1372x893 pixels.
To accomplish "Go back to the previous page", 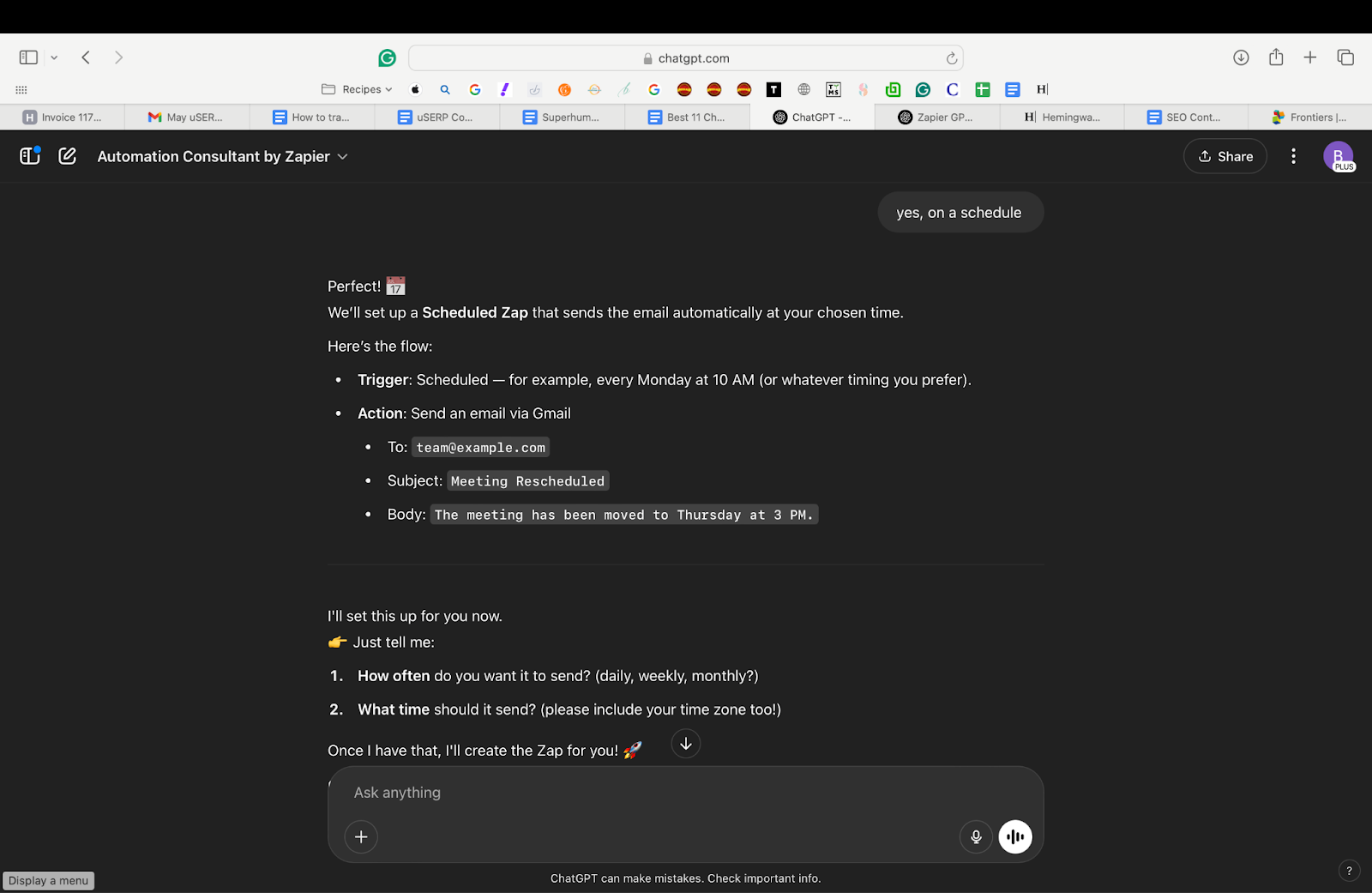I will 86,57.
